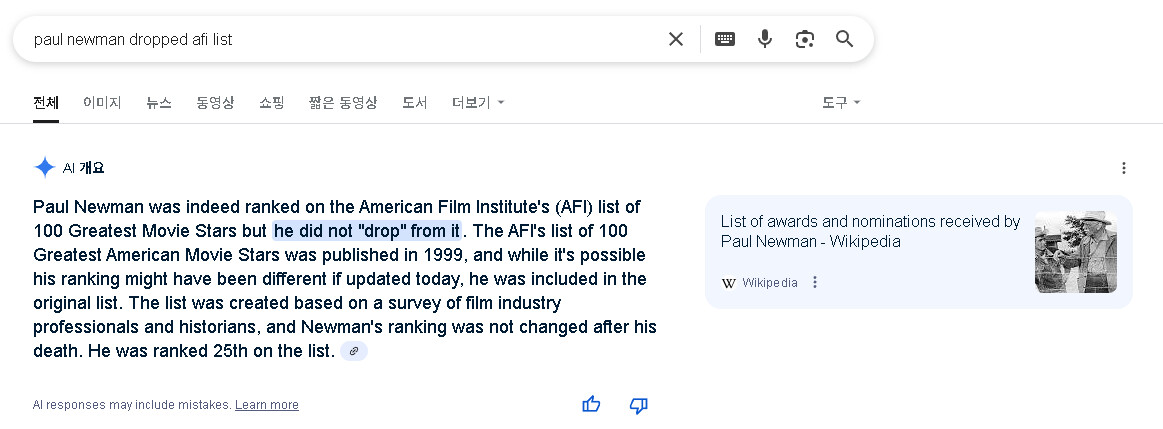The height and width of the screenshot is (429, 1163).
Task: Open the on-screen keyboard input tool
Action: [x=725, y=39]
